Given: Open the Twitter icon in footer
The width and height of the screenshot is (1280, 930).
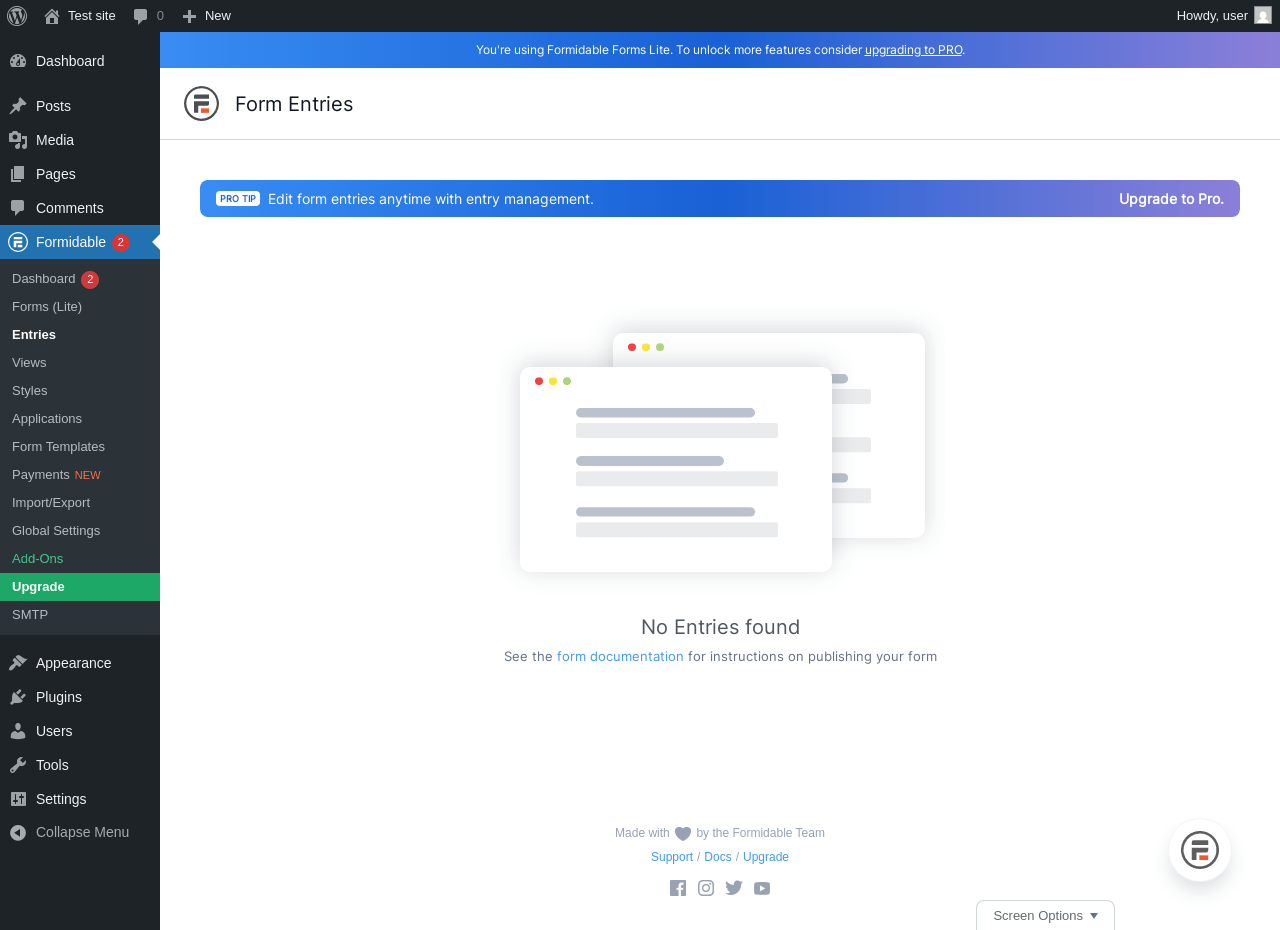Looking at the screenshot, I should coord(734,888).
